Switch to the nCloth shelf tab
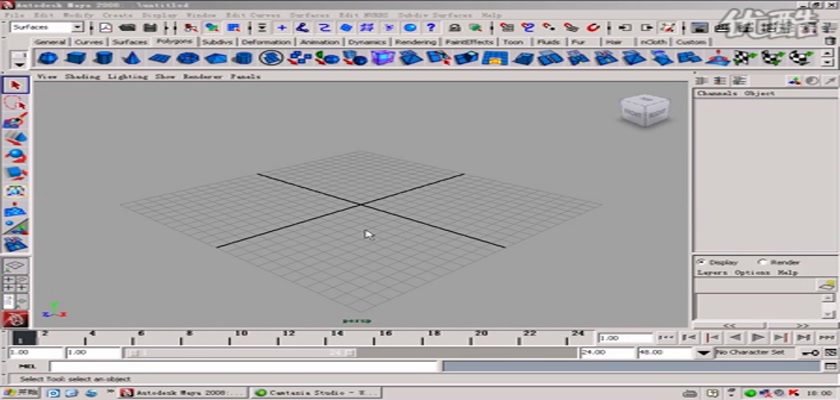The image size is (840, 400). 654,42
